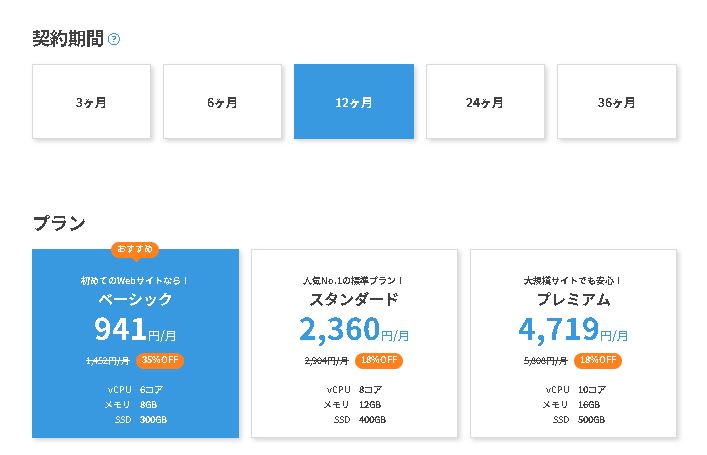This screenshot has width=707, height=455.
Task: Click the 大規模サイトでも安心! tagline
Action: tap(573, 280)
